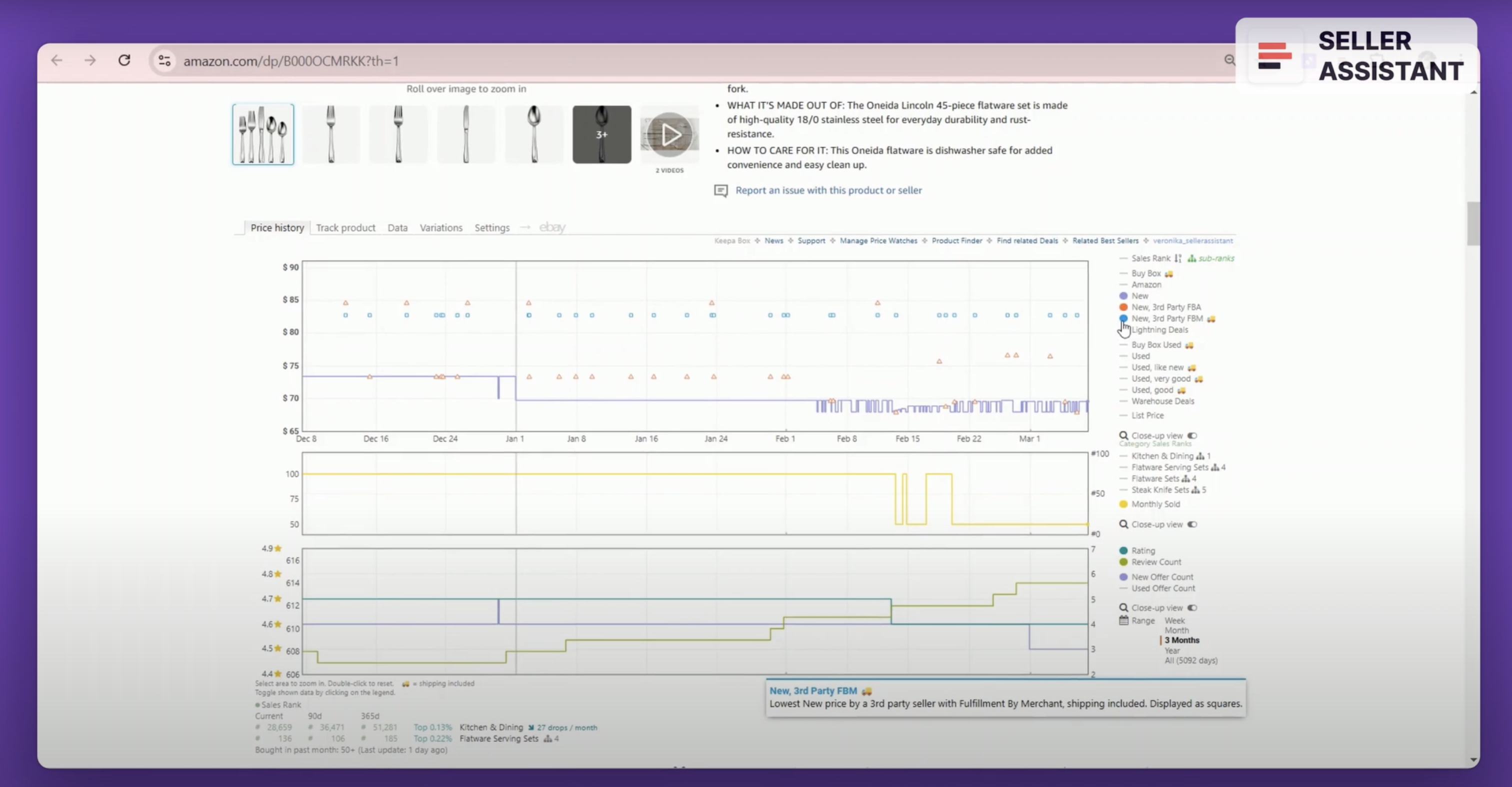Click the play video thumbnail icon

click(x=669, y=135)
